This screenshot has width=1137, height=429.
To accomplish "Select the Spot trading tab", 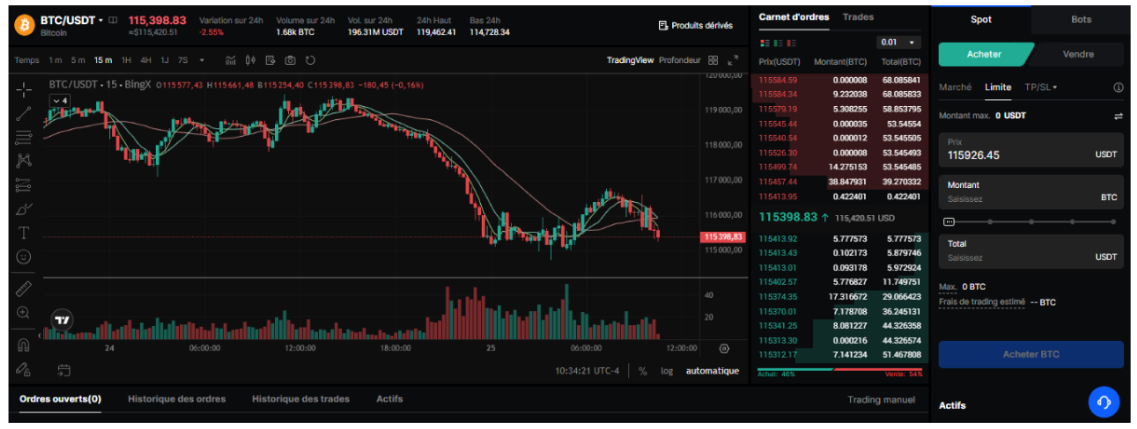I will coord(980,20).
